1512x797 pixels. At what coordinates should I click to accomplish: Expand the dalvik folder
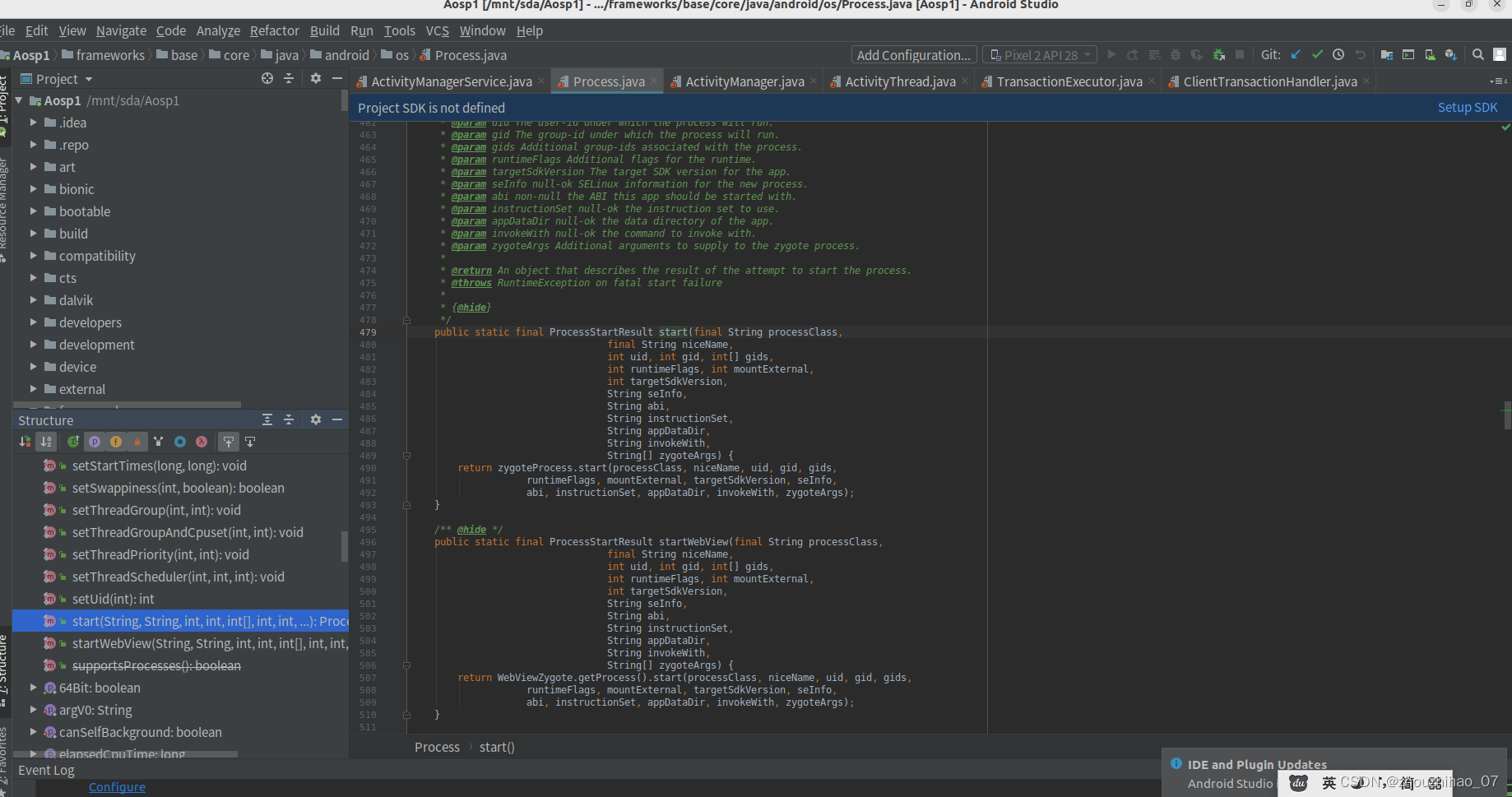[x=34, y=299]
